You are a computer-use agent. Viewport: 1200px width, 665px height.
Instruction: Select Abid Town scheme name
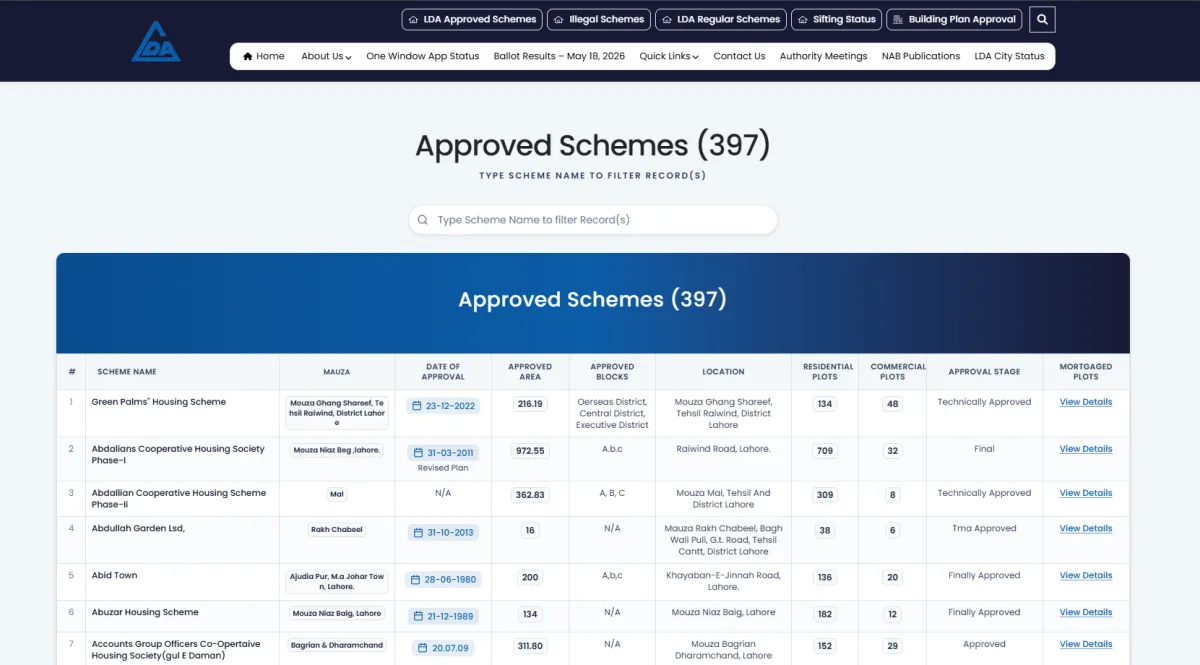pos(115,575)
